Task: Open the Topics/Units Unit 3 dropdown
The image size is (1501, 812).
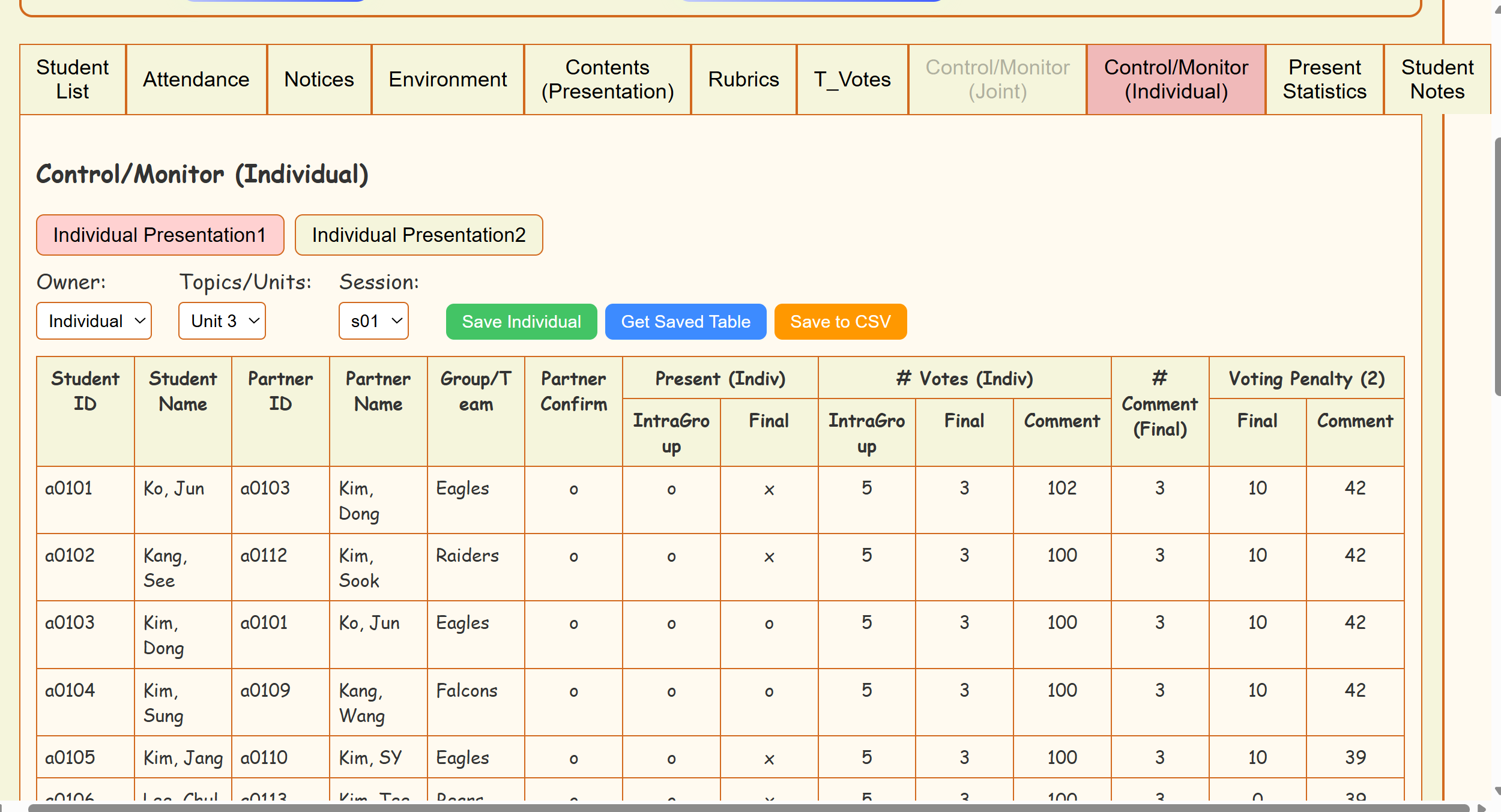Action: click(222, 321)
